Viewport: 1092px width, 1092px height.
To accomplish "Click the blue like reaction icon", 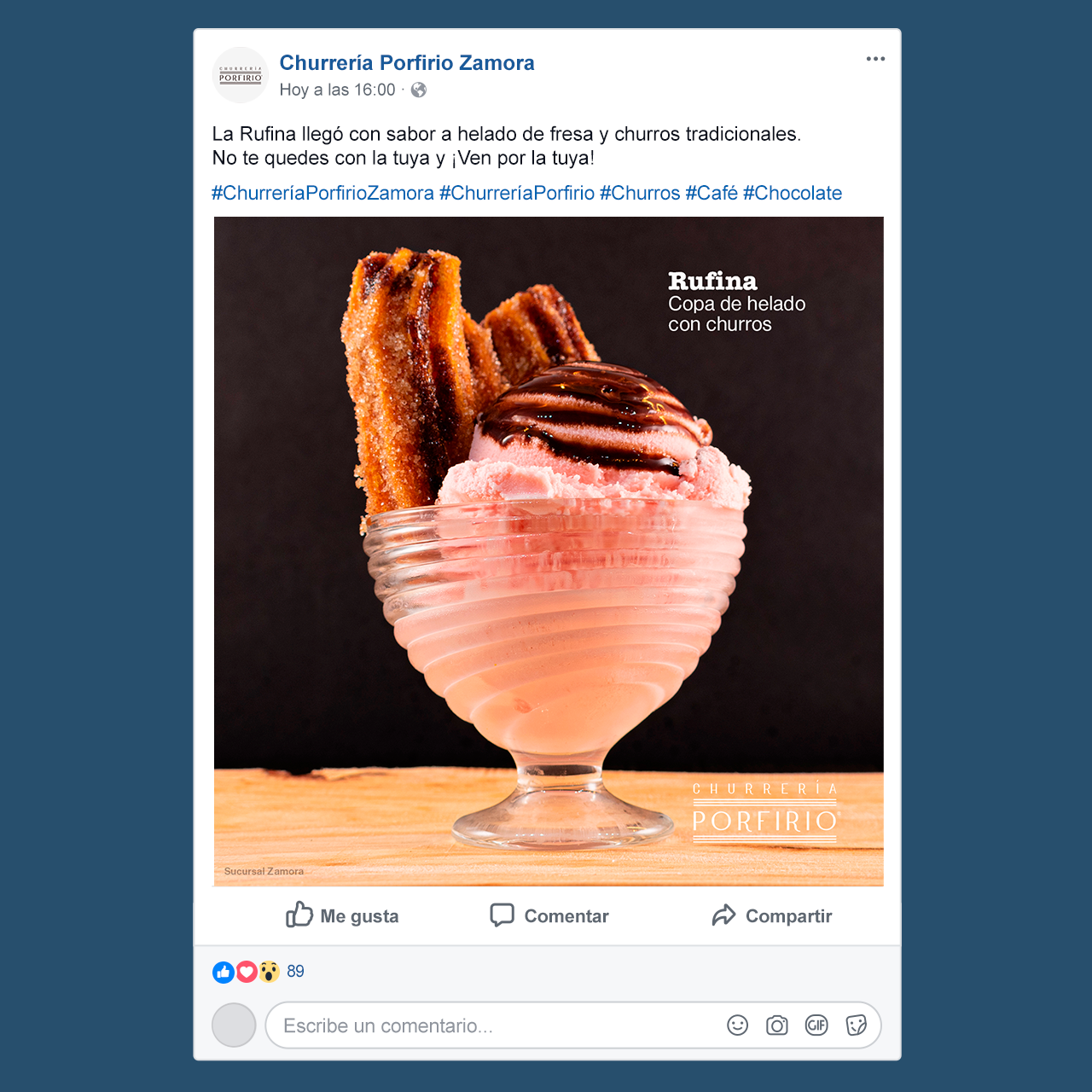I will point(224,972).
